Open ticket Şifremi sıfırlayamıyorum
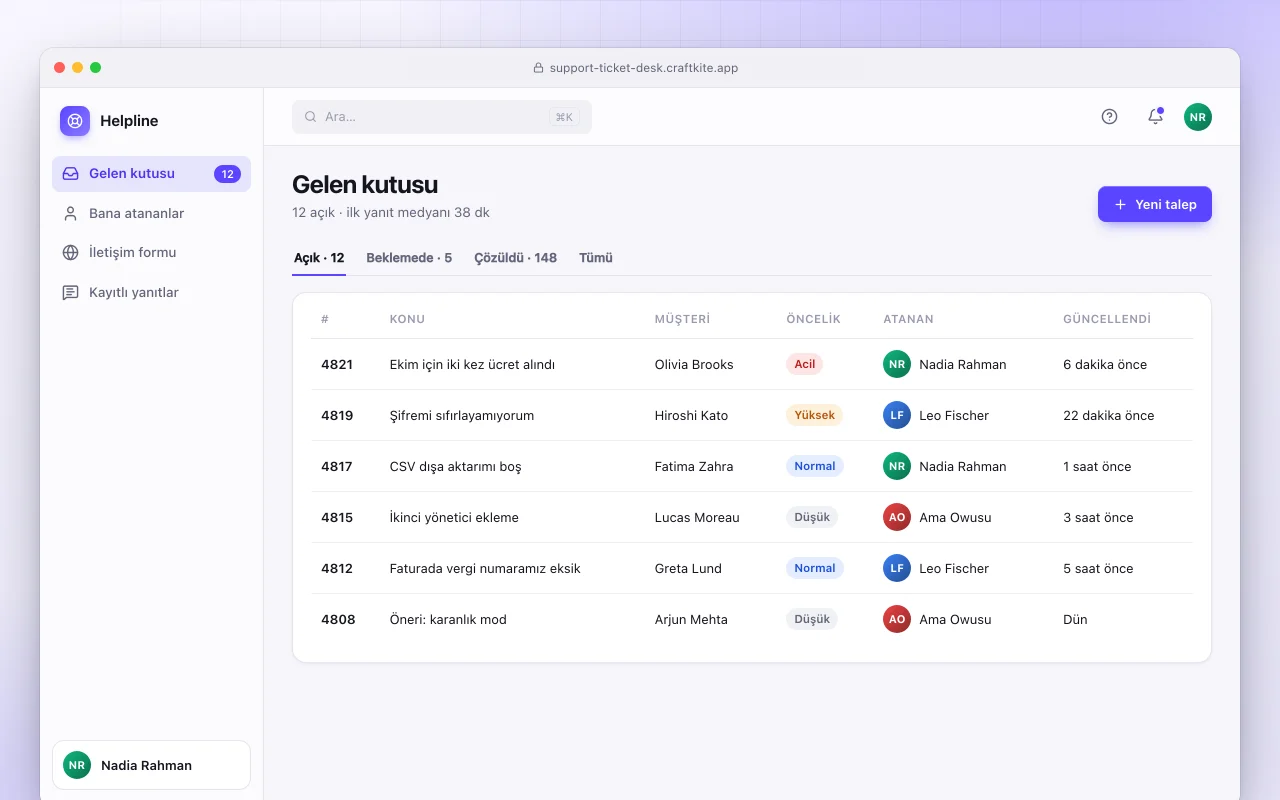Screen dimensions: 1280x800 [x=462, y=416]
